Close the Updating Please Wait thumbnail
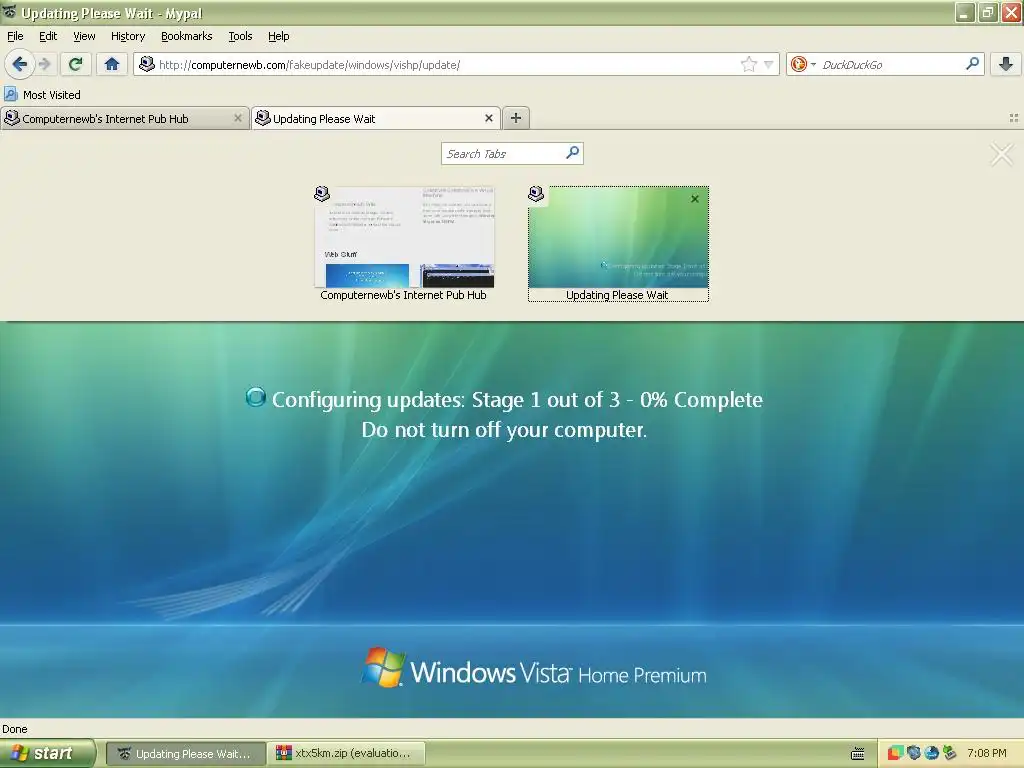This screenshot has width=1024, height=768. pyautogui.click(x=695, y=199)
